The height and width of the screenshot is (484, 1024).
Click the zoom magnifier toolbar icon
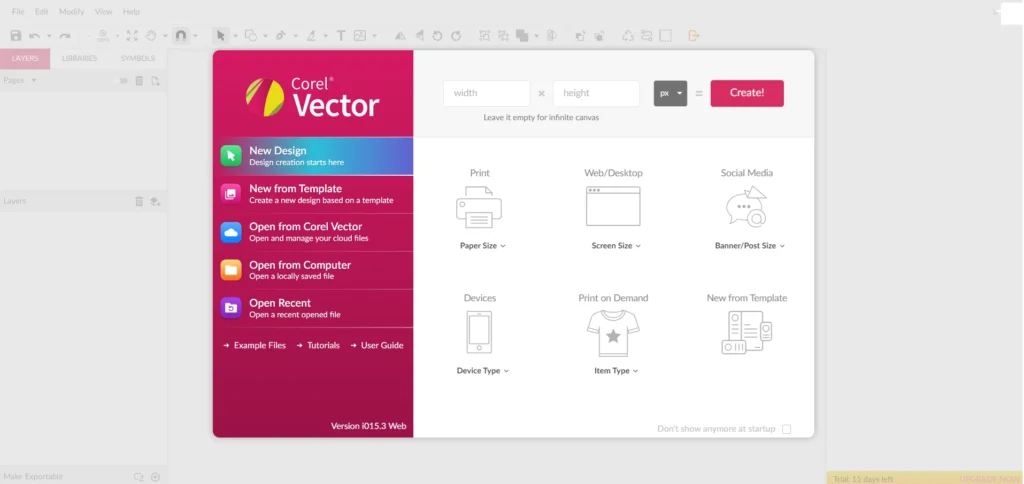coord(103,36)
